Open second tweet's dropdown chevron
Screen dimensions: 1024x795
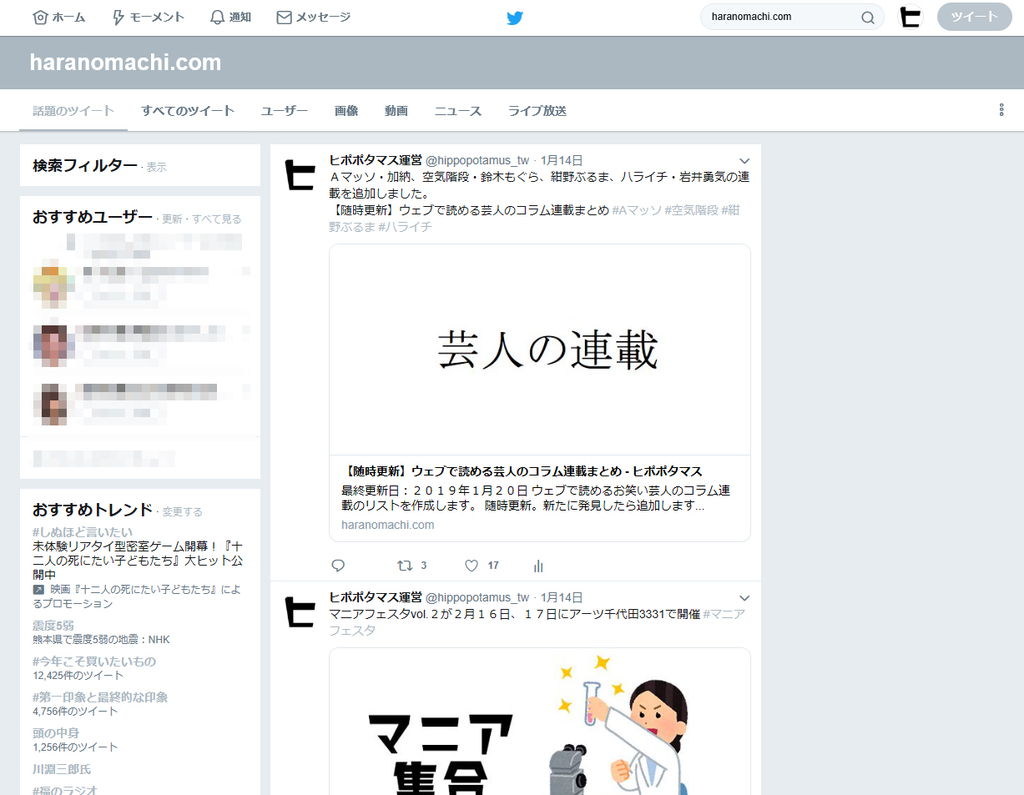pyautogui.click(x=744, y=598)
